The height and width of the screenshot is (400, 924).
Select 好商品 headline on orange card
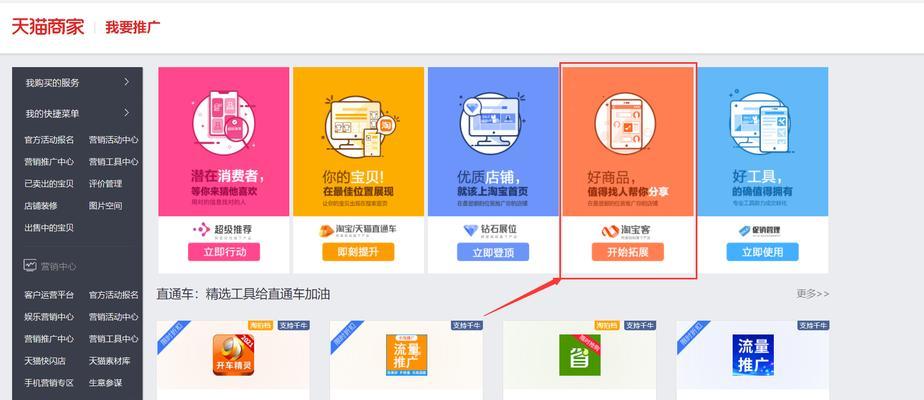(x=612, y=176)
